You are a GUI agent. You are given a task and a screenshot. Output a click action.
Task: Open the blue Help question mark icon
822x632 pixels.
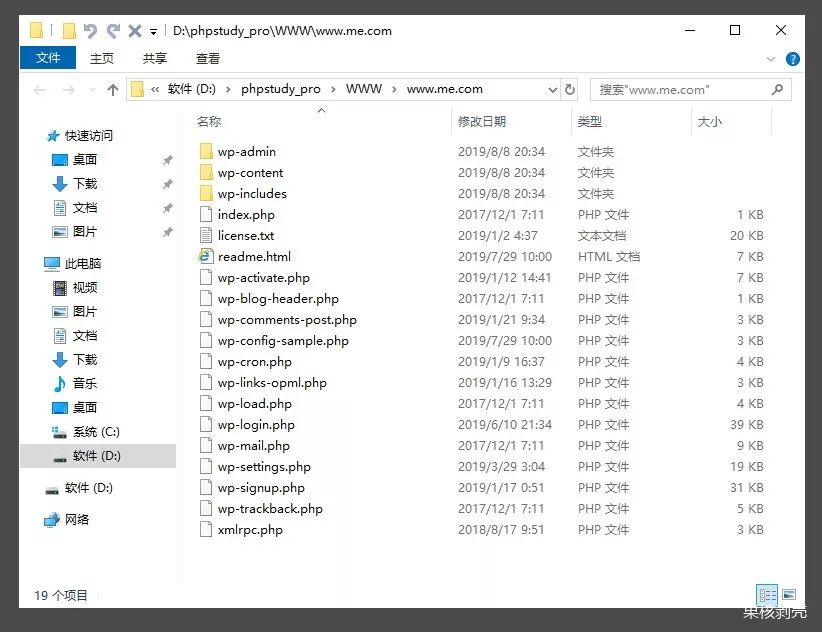793,59
